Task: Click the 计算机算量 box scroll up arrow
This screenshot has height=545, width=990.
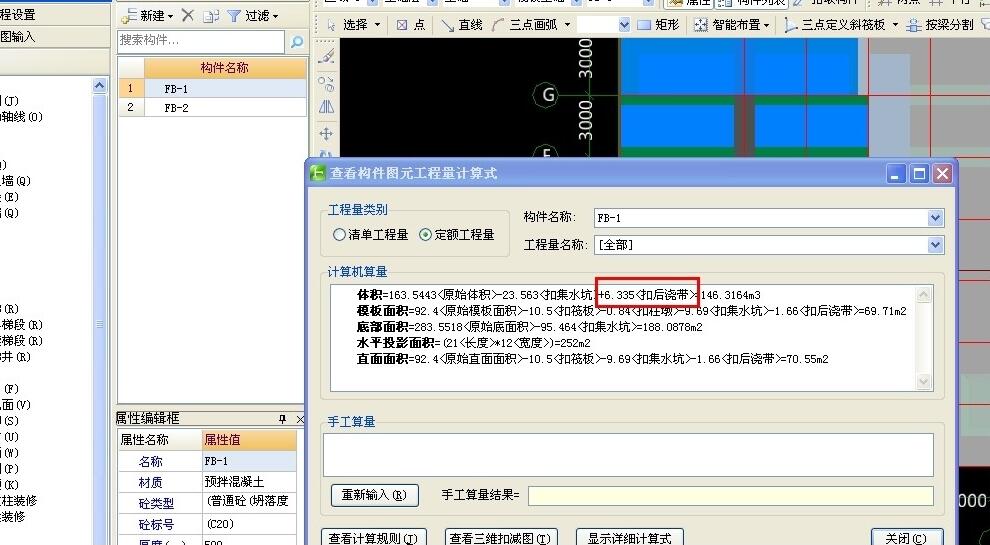Action: pyautogui.click(x=923, y=295)
